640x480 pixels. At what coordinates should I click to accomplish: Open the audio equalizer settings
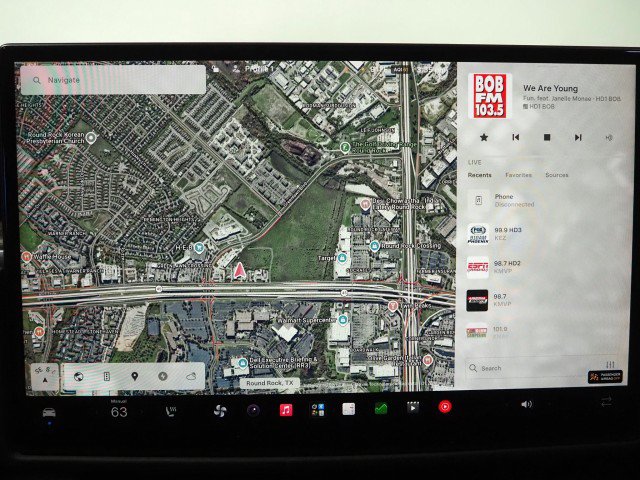[x=611, y=364]
